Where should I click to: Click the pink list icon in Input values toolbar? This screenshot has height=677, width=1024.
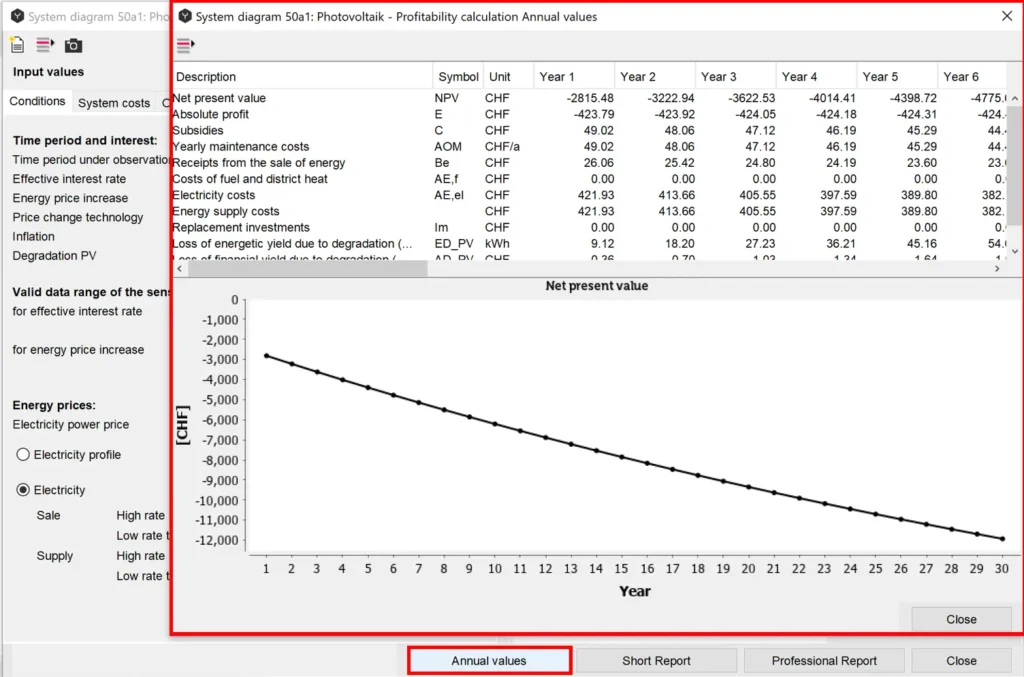[45, 45]
